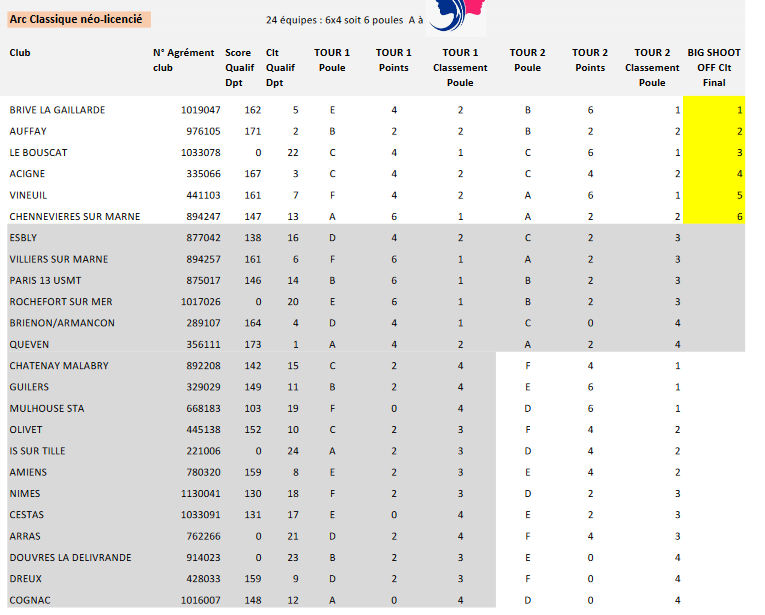The width and height of the screenshot is (765, 615).
Task: Click the 'Score Qualif Dpt' column header
Action: click(x=240, y=67)
